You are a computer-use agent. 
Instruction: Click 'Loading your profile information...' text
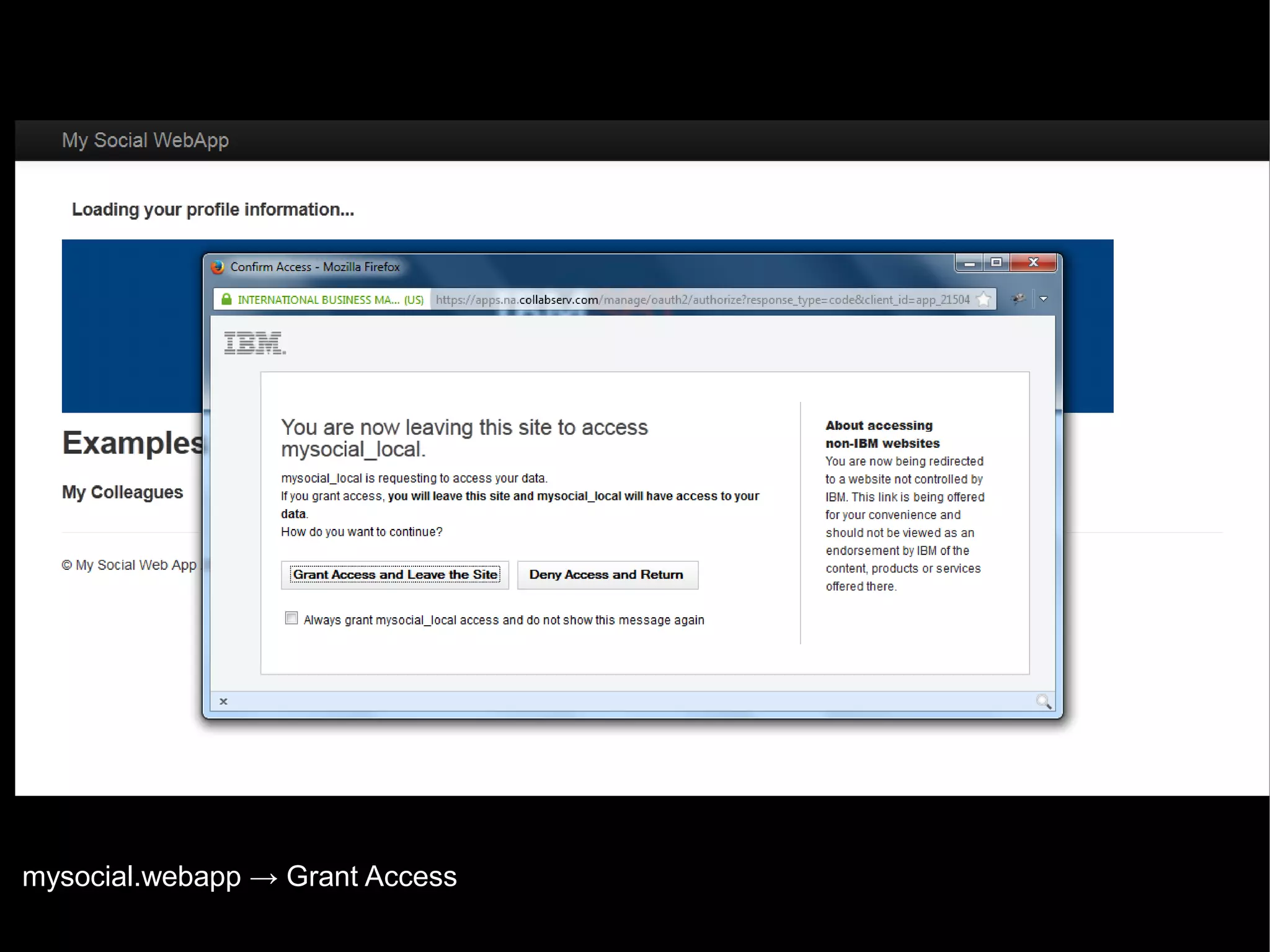213,210
